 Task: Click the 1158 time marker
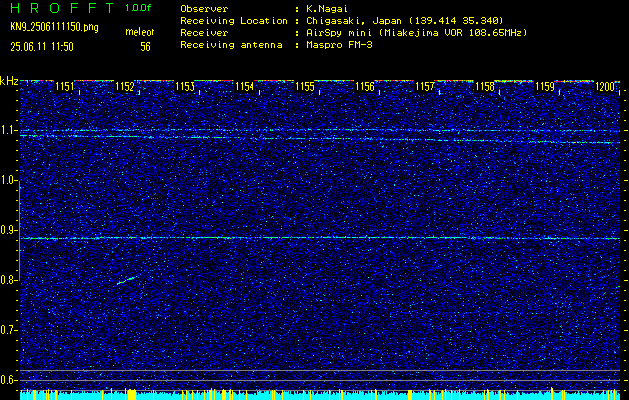click(x=485, y=86)
